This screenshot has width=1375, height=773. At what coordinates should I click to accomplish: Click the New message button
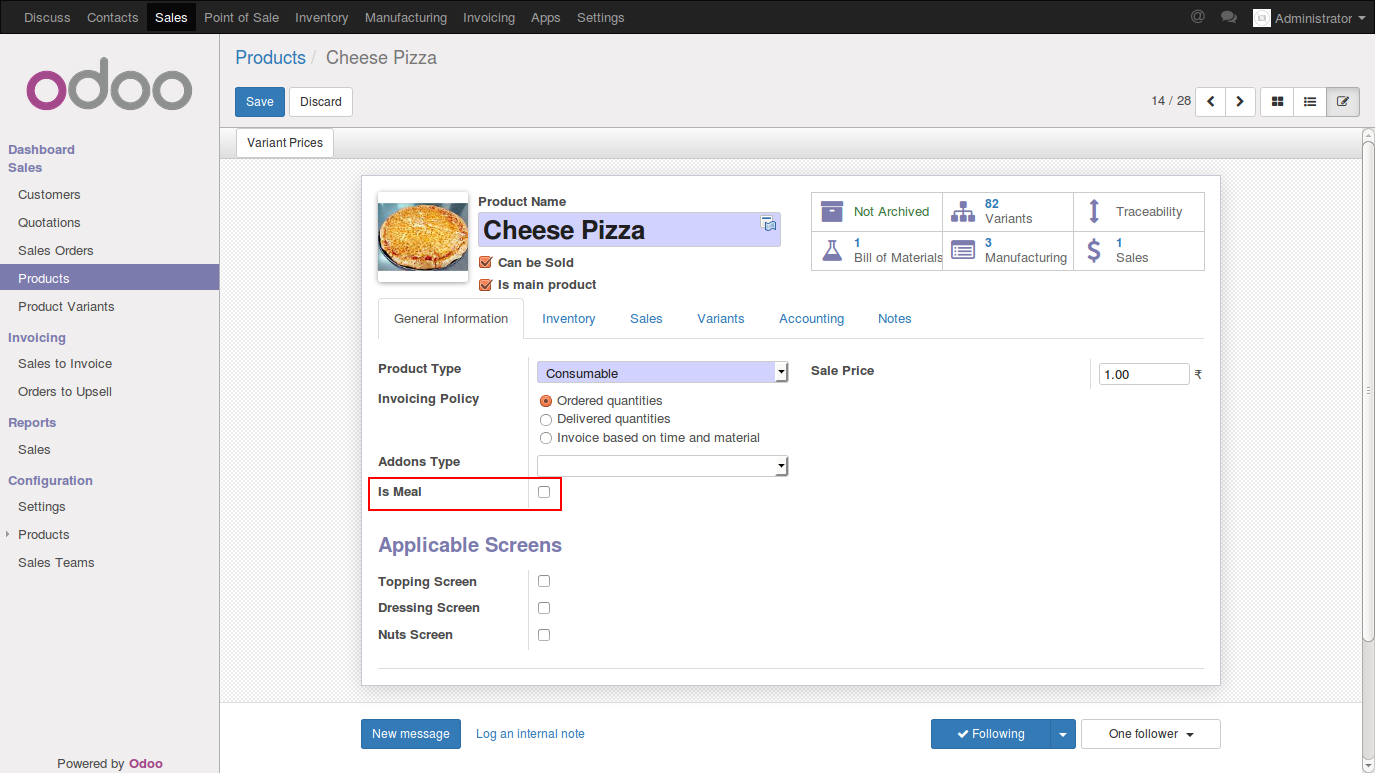coord(411,734)
